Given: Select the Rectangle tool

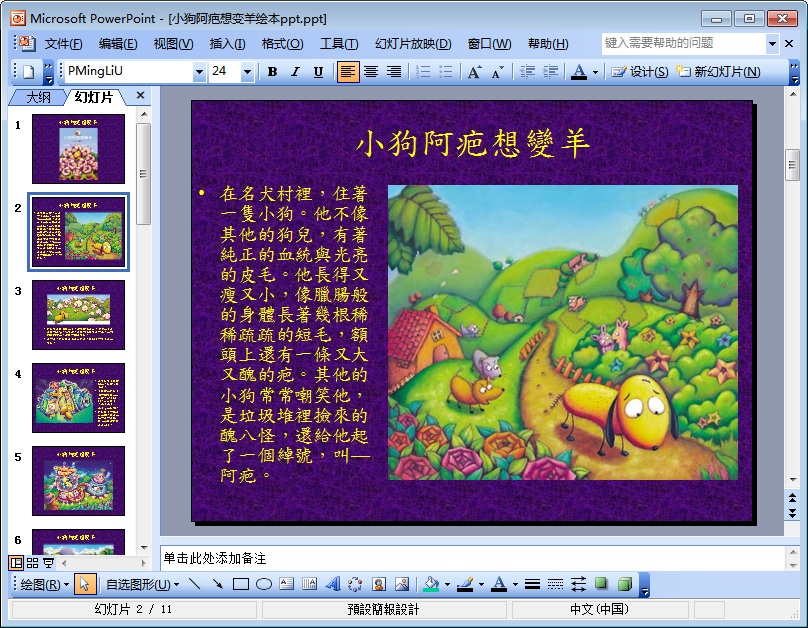Looking at the screenshot, I should tap(241, 584).
